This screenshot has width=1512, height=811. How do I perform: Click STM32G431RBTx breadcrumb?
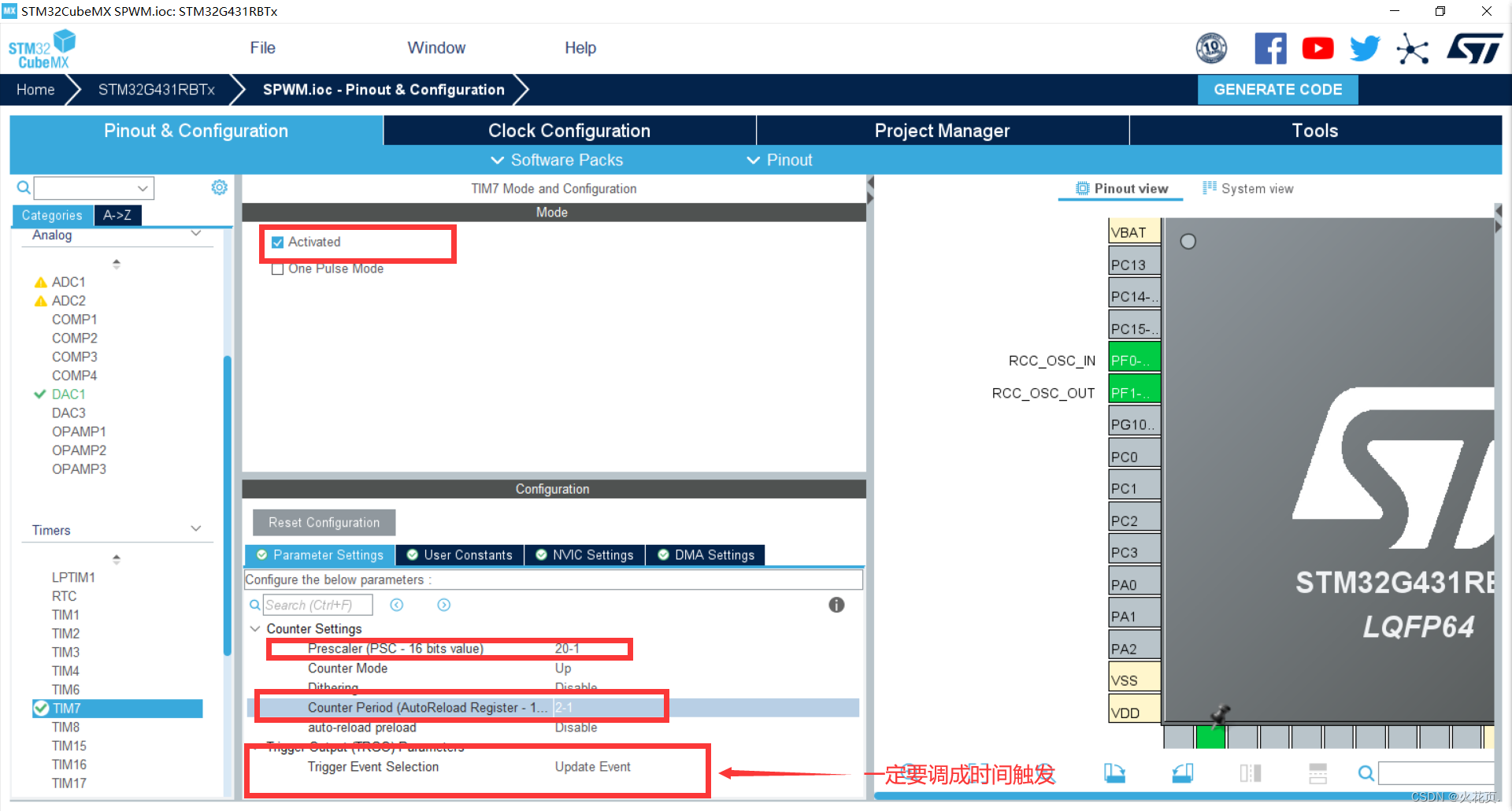156,90
